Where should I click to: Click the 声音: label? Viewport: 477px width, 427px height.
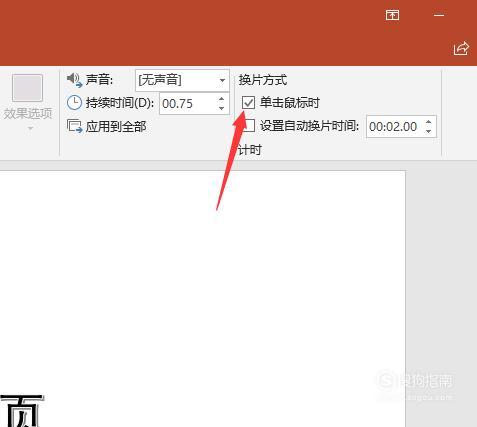click(99, 80)
